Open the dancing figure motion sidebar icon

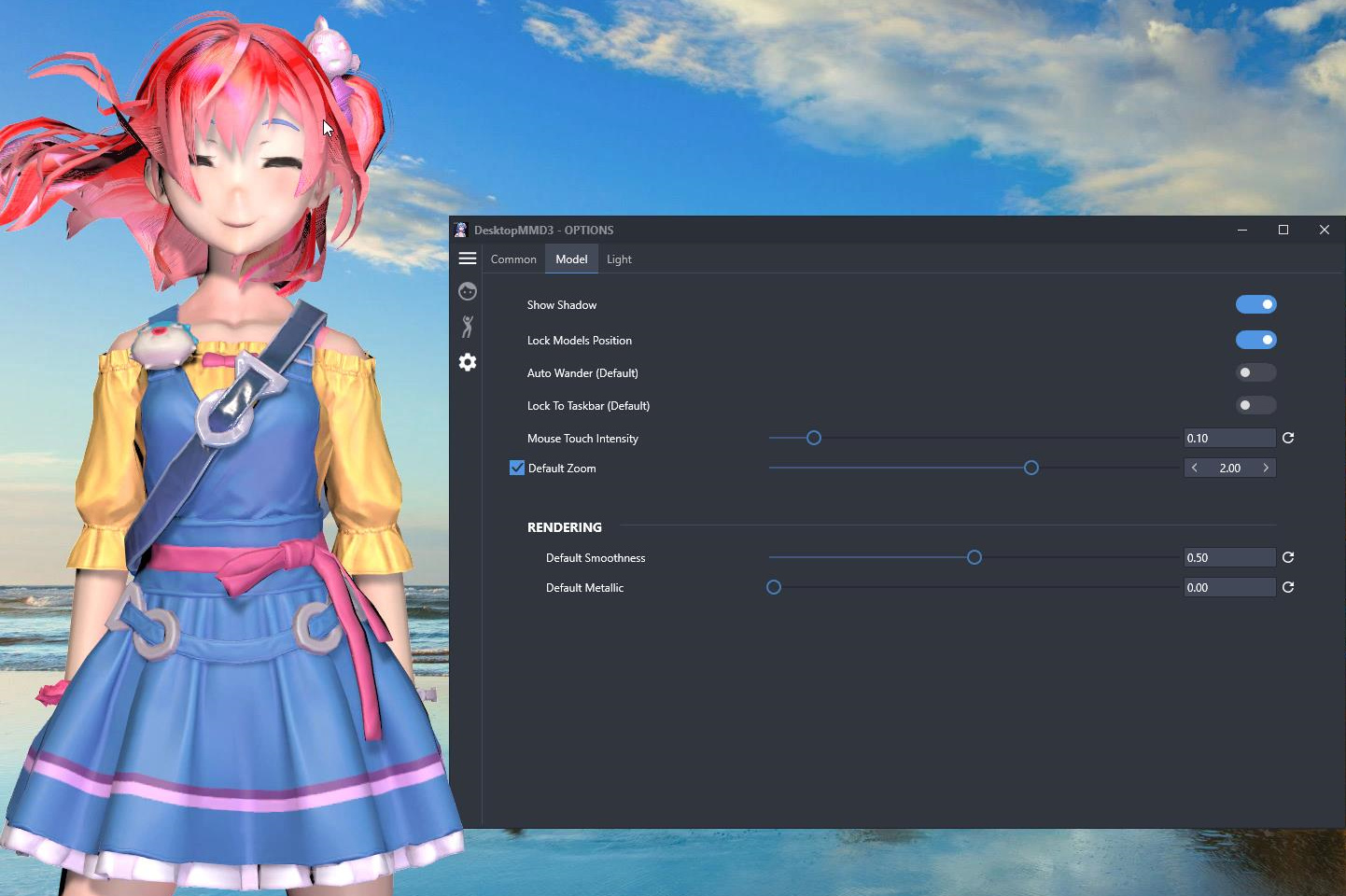(x=468, y=327)
